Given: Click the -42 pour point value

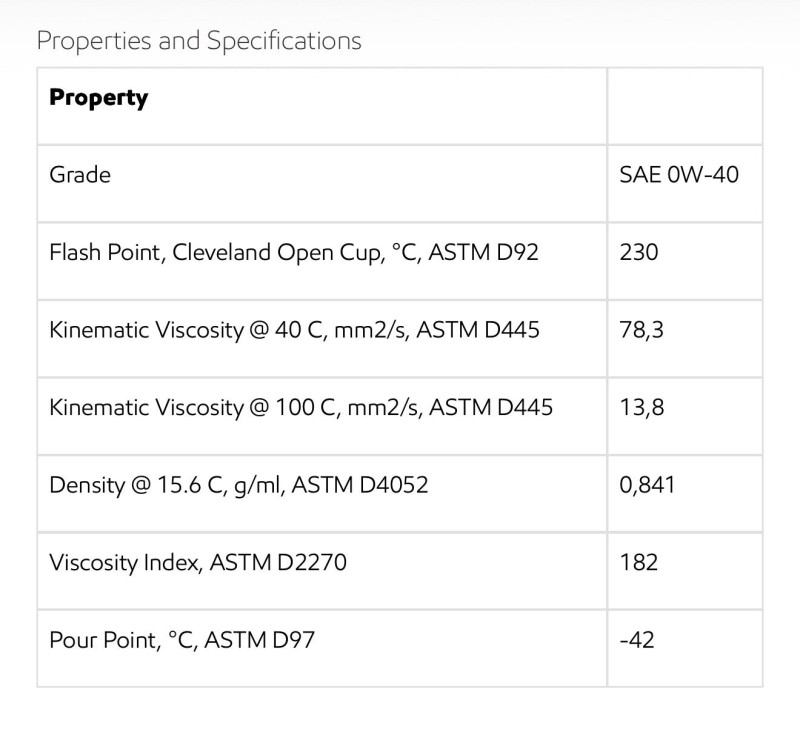Looking at the screenshot, I should click(x=637, y=639).
